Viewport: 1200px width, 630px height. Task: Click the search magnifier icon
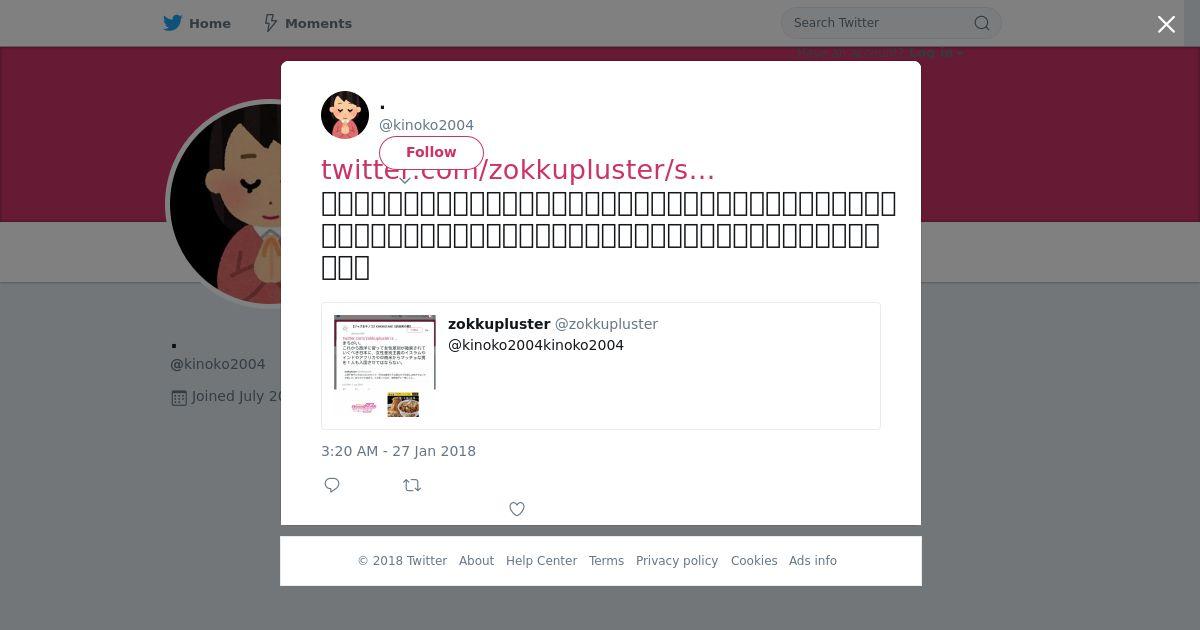click(x=982, y=23)
